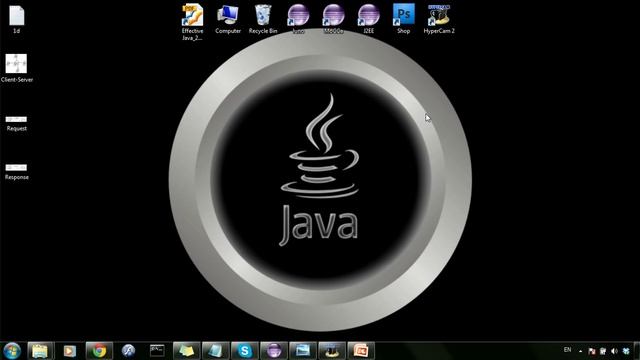Click the EN language indicator
The width and height of the screenshot is (640, 360).
(567, 350)
